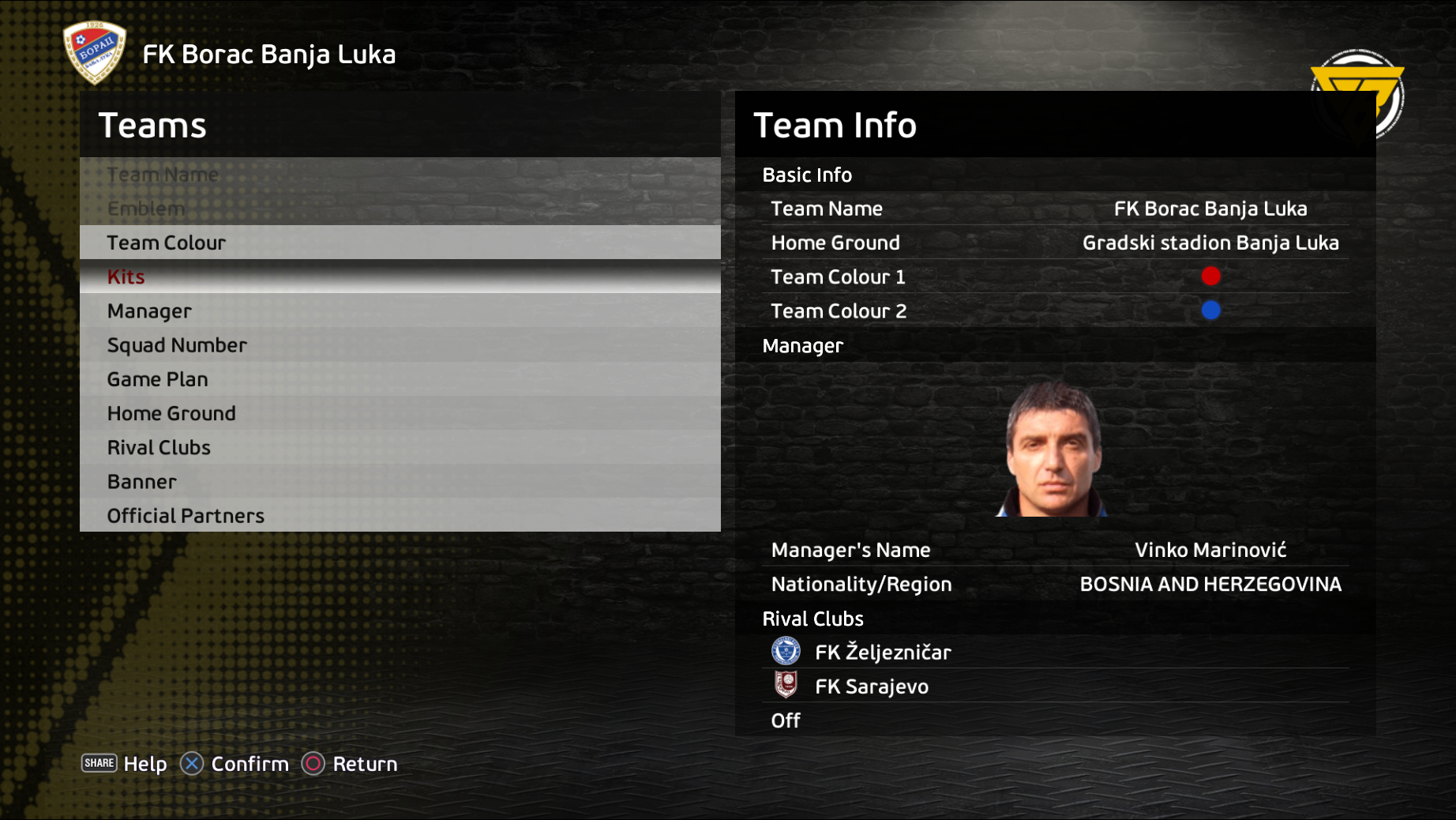This screenshot has width=1456, height=820.
Task: Click the FK Sarajevo rival club badge
Action: coord(786,685)
